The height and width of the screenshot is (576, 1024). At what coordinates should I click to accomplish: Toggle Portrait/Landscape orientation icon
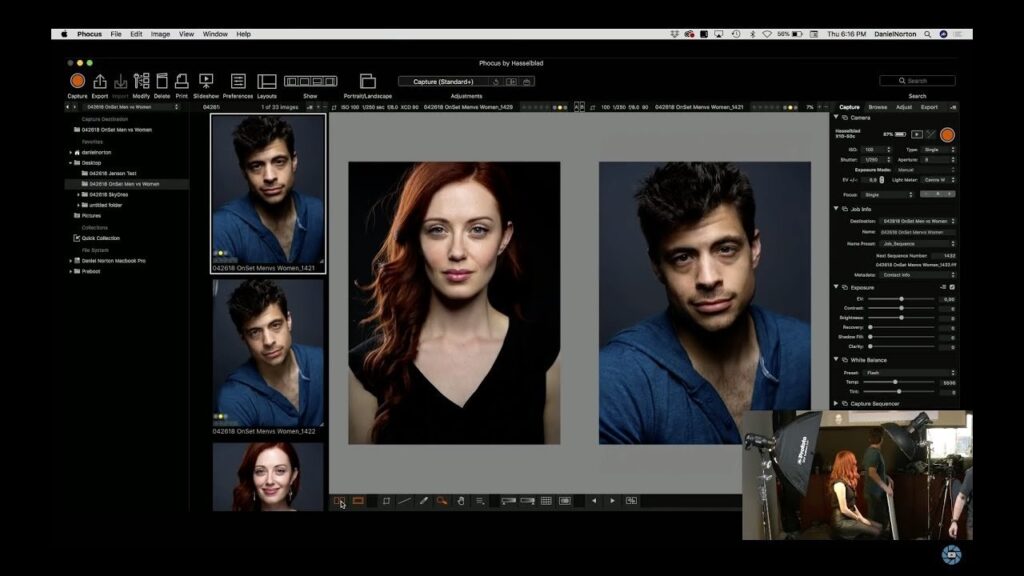368,80
